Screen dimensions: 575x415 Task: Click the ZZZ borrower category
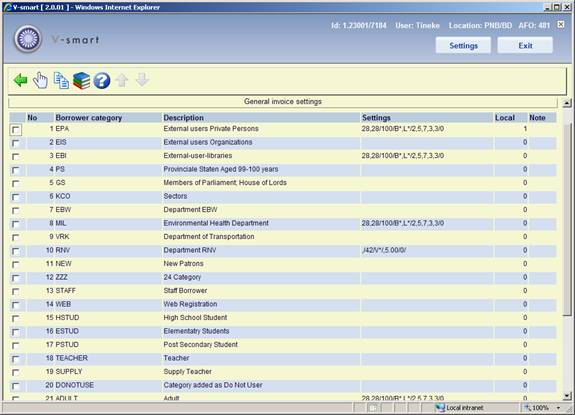61,277
